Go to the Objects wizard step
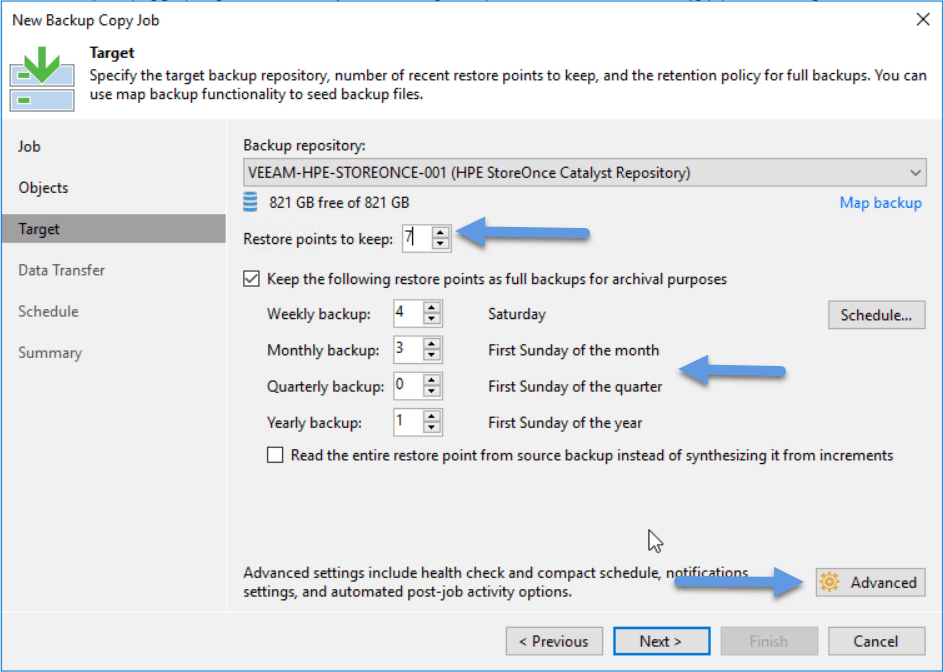The height and width of the screenshot is (672, 944). (x=43, y=188)
